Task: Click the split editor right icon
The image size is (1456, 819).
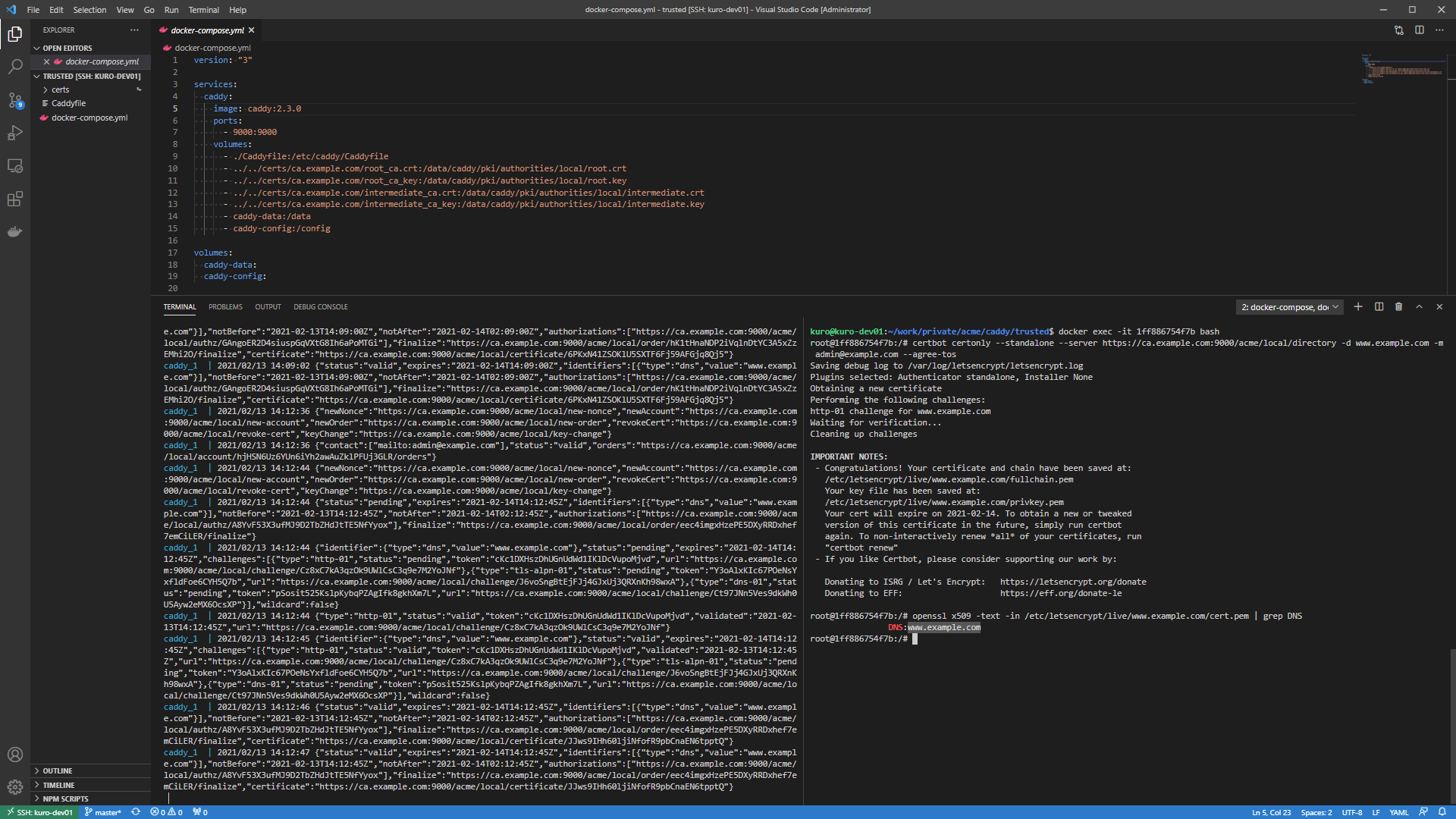Action: tap(1419, 30)
